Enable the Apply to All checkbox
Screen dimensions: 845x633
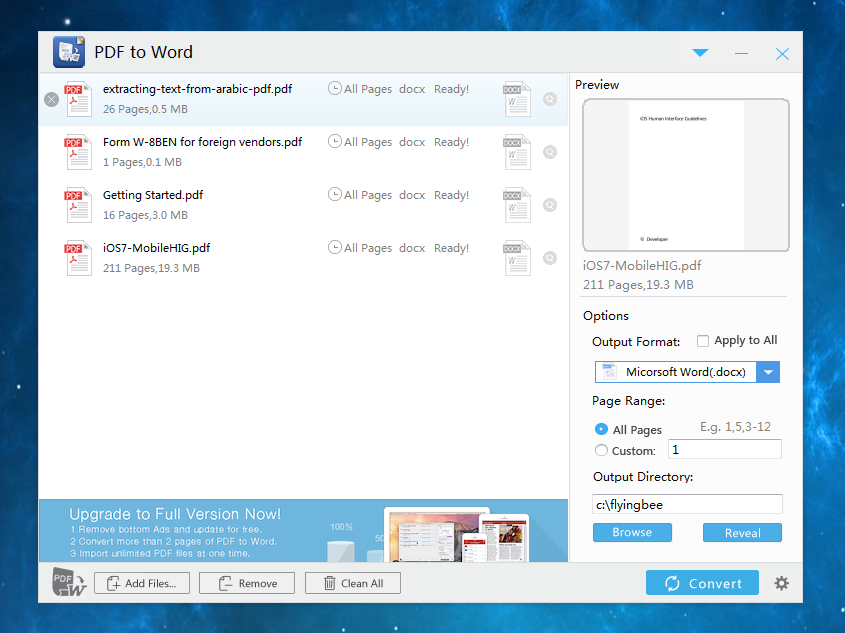click(703, 341)
